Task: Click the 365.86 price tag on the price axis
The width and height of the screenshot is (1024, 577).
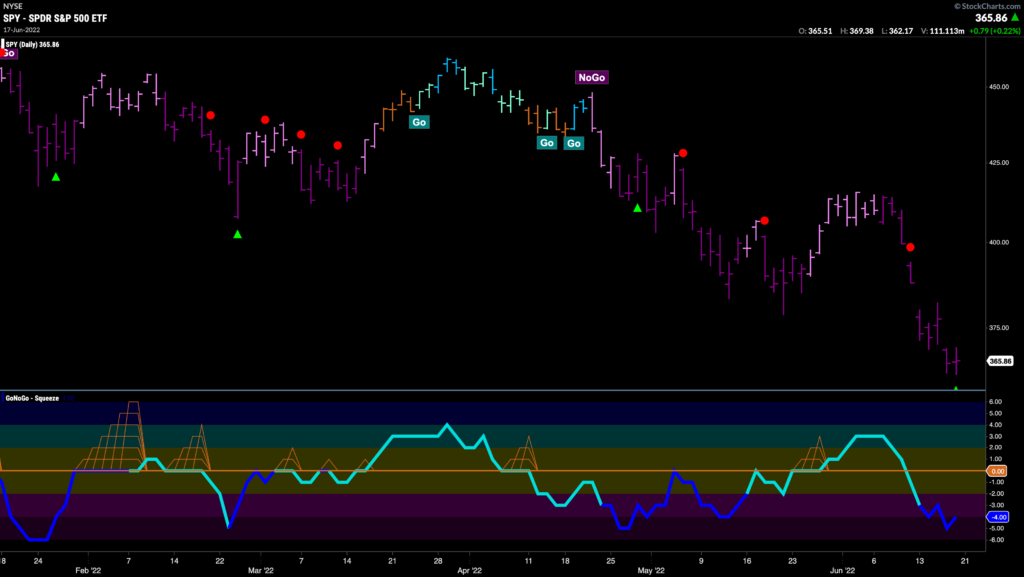Action: (1000, 361)
